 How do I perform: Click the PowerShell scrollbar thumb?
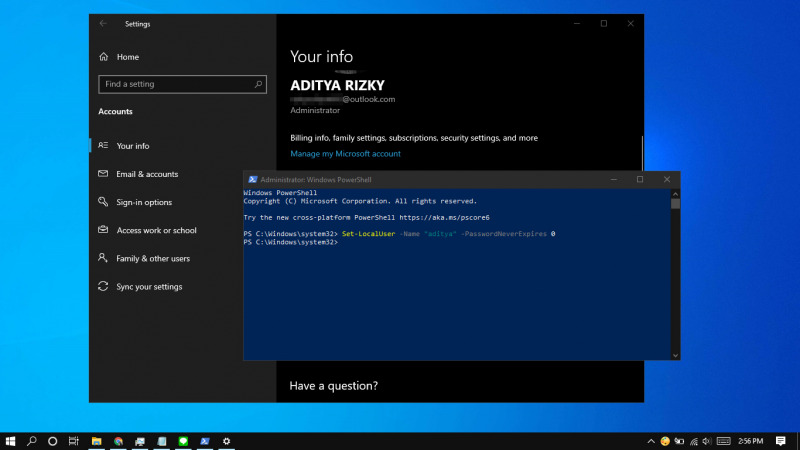tap(676, 204)
